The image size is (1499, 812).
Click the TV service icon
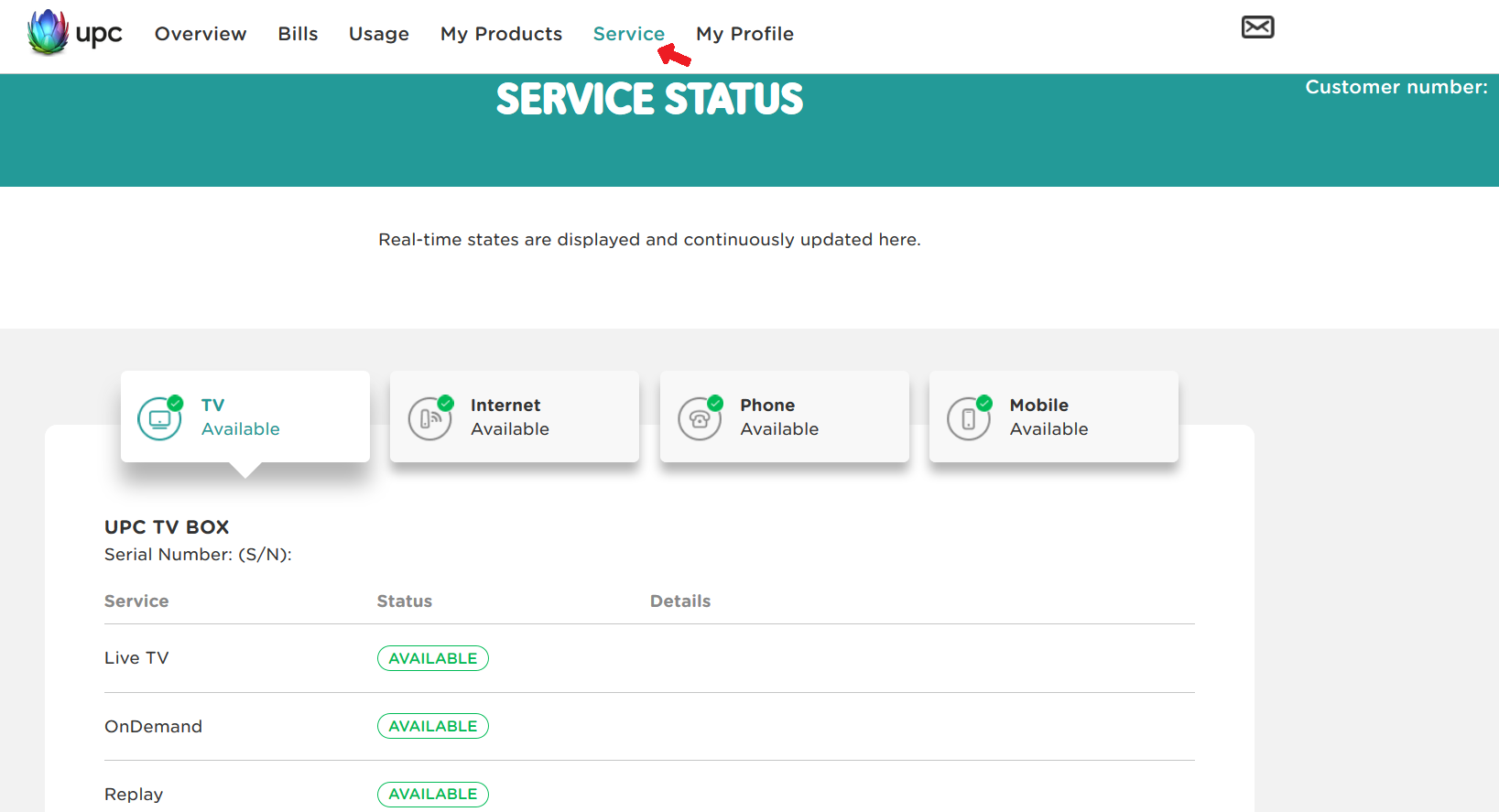pos(160,418)
